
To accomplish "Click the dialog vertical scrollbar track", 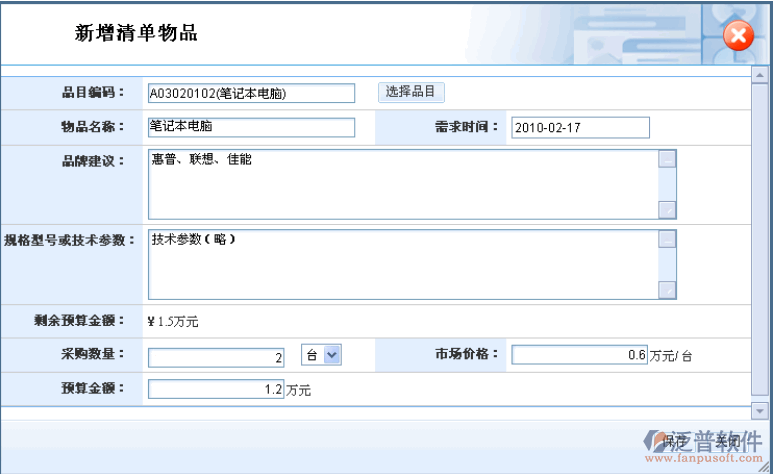I will (759, 240).
